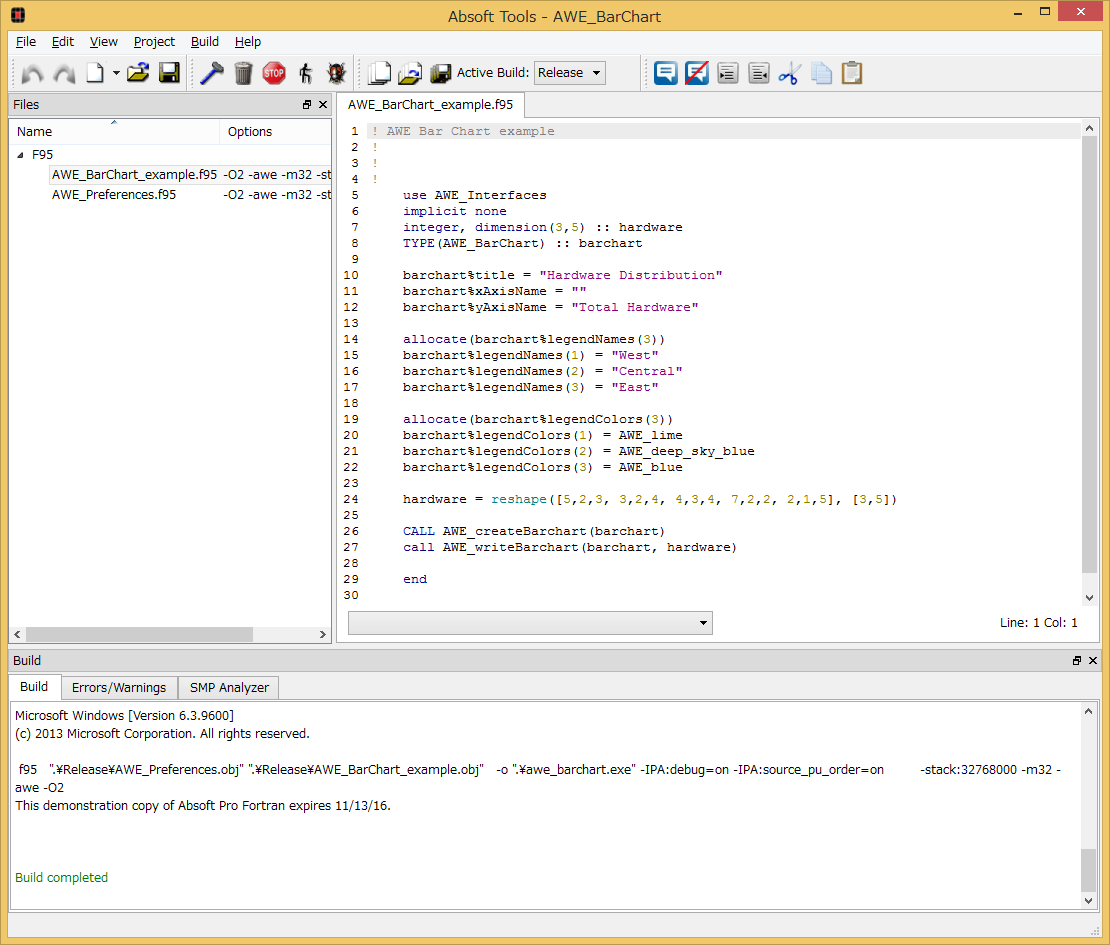Paste with the clipboard icon
The image size is (1110, 945).
852,73
